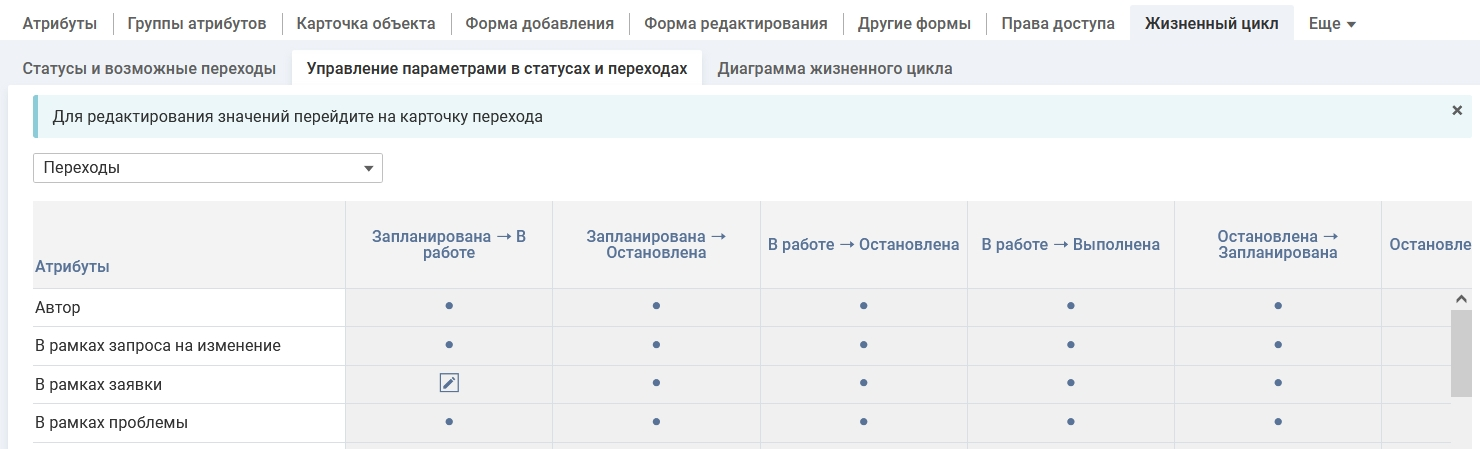Screen dimensions: 1480x449
Task: Click В рамках проблемы dot under В работе → Выполнена
Action: point(1070,422)
